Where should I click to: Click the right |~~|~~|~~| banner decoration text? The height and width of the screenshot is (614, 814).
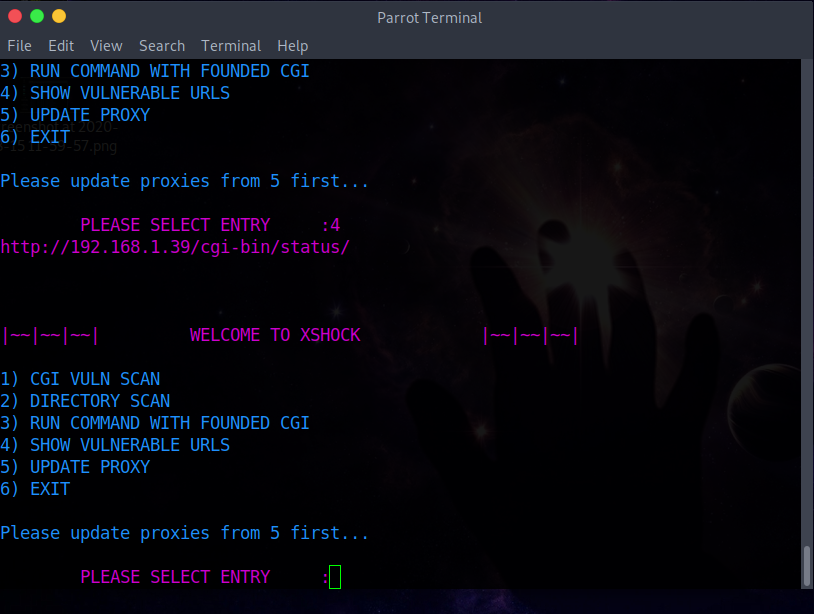coord(530,335)
